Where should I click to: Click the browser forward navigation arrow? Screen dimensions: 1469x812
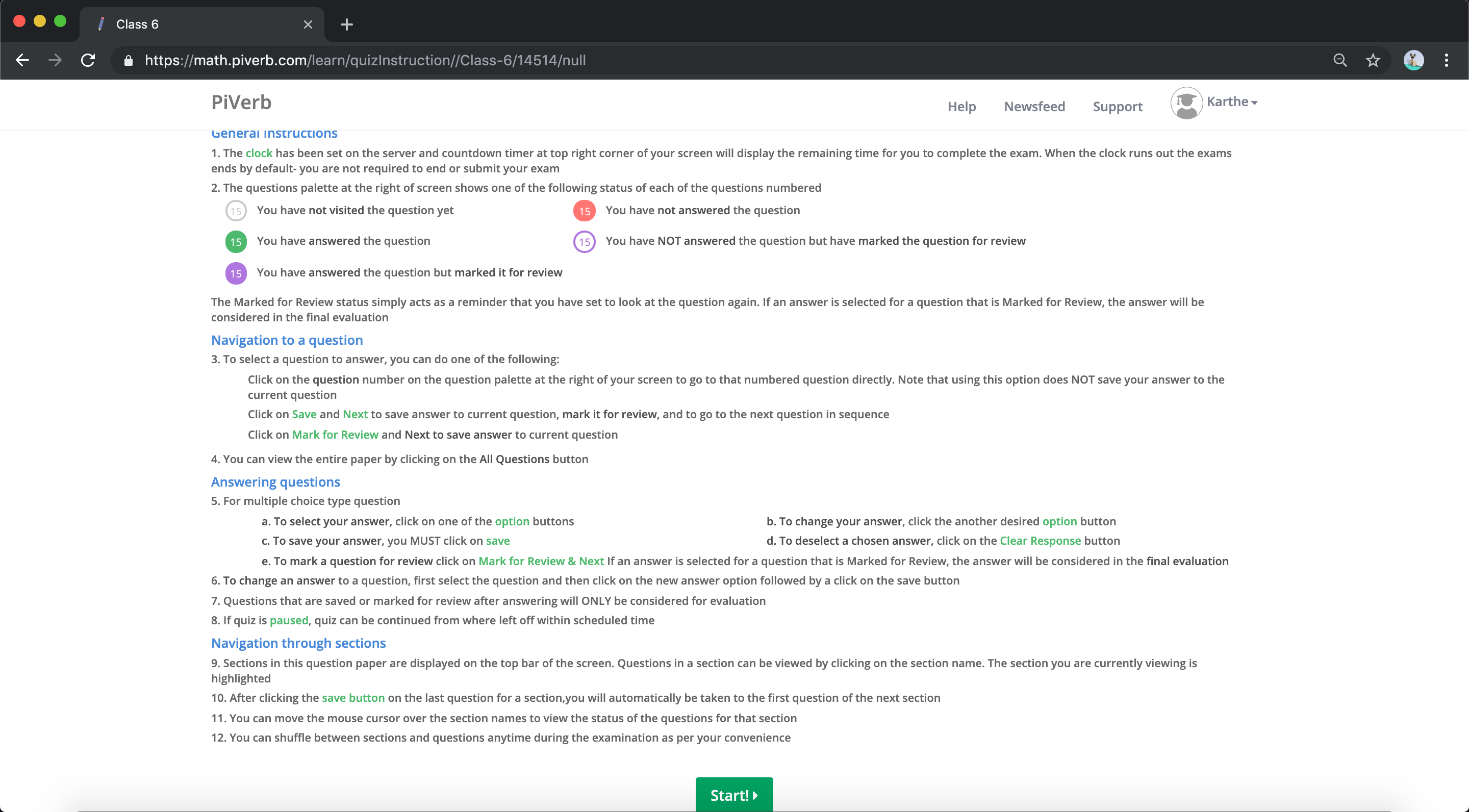[x=54, y=60]
